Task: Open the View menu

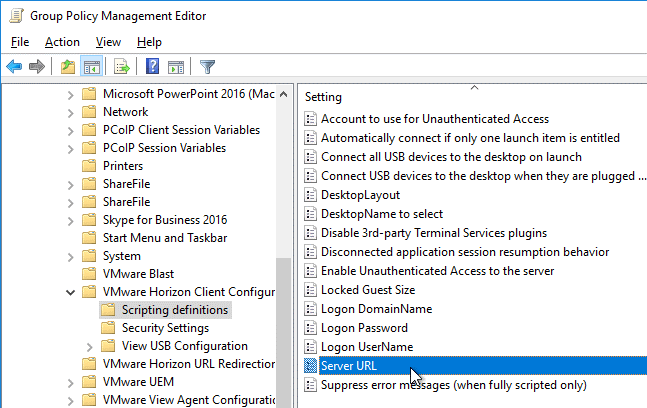Action: [108, 42]
